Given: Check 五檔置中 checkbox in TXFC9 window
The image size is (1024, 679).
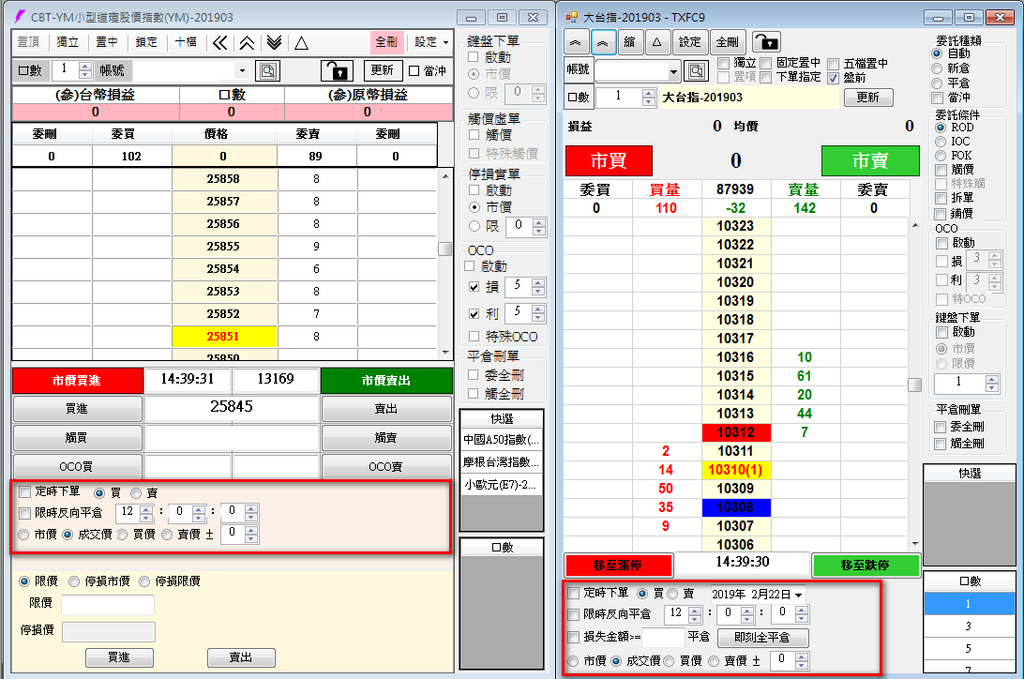Looking at the screenshot, I should [833, 63].
